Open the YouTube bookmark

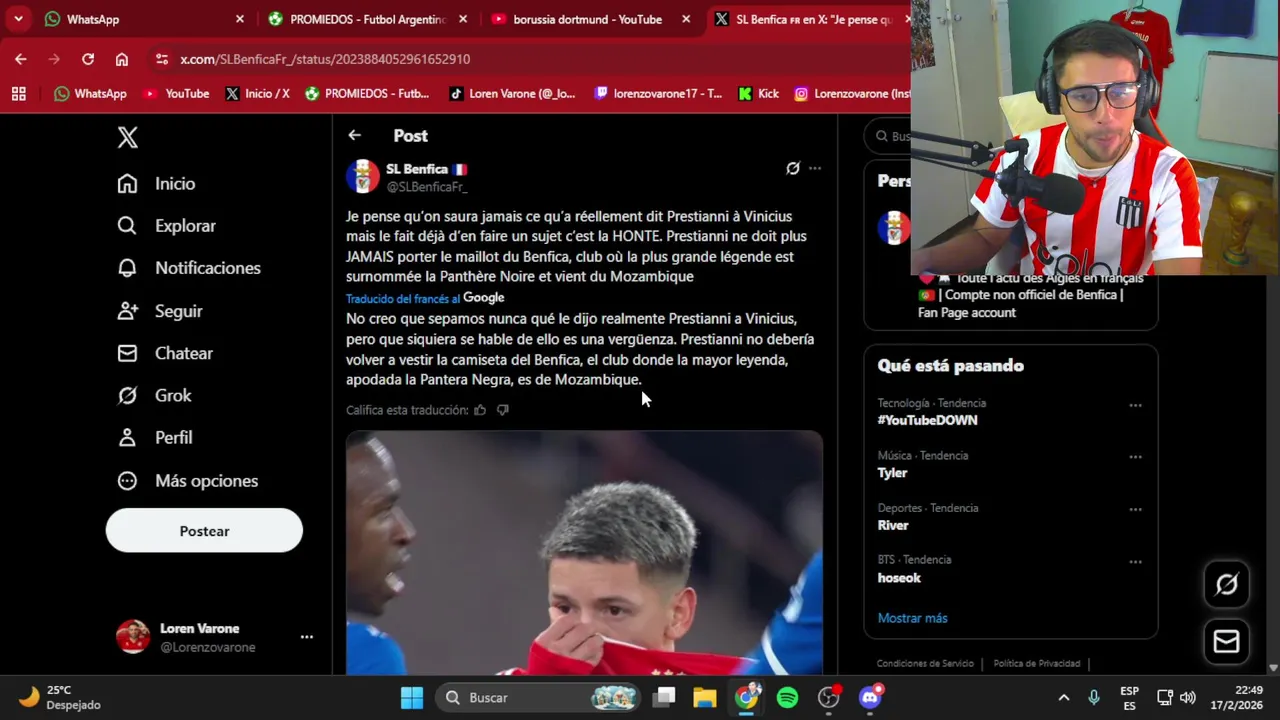176,93
